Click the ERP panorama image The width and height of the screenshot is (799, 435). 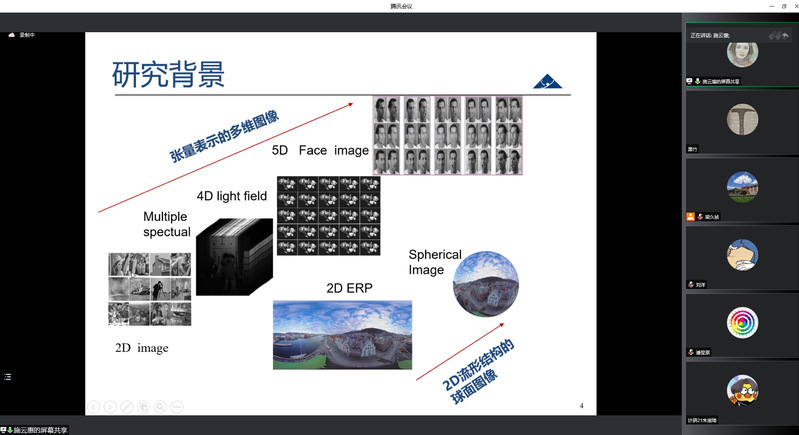[x=342, y=335]
